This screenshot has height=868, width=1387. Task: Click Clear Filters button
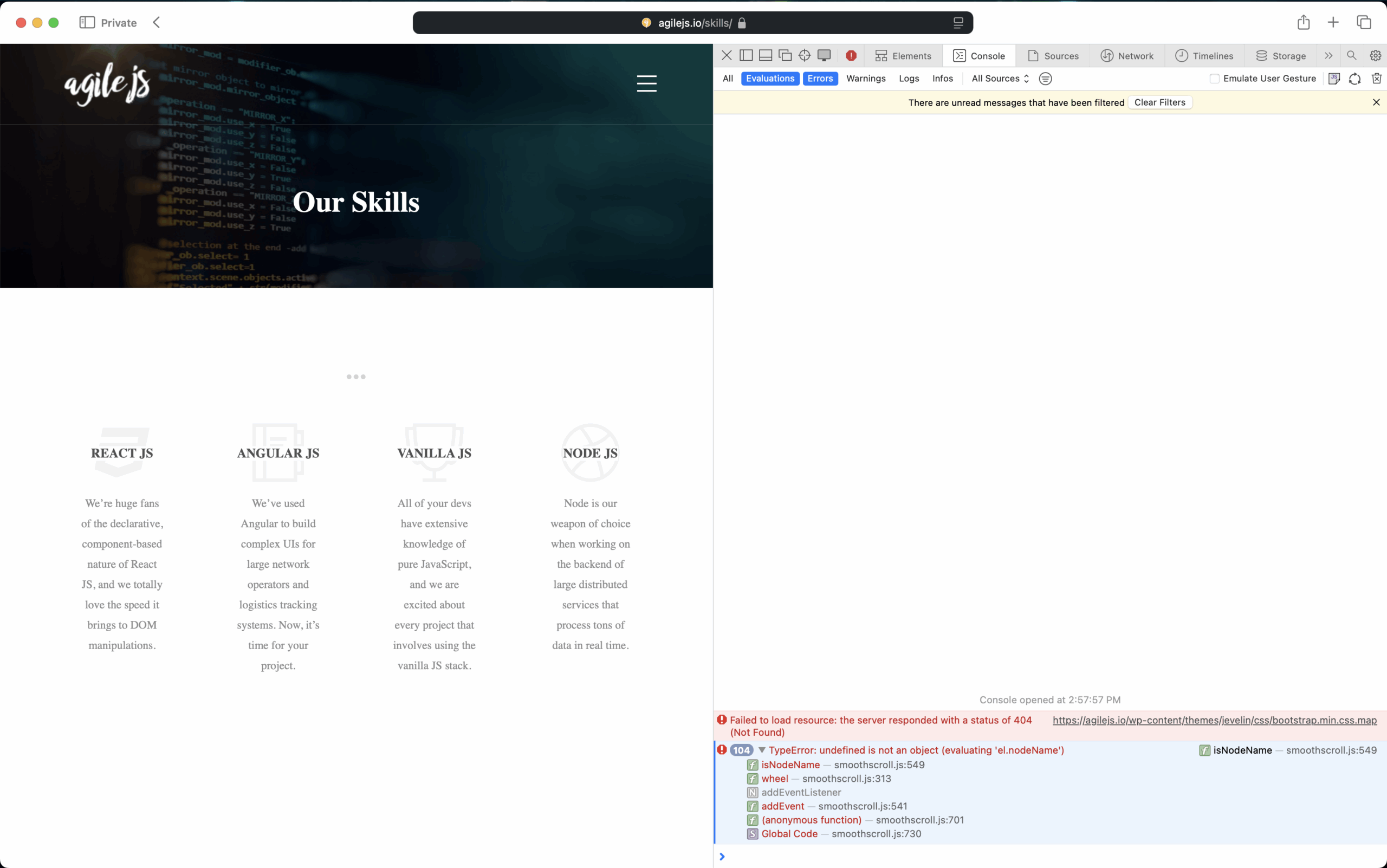[1159, 102]
